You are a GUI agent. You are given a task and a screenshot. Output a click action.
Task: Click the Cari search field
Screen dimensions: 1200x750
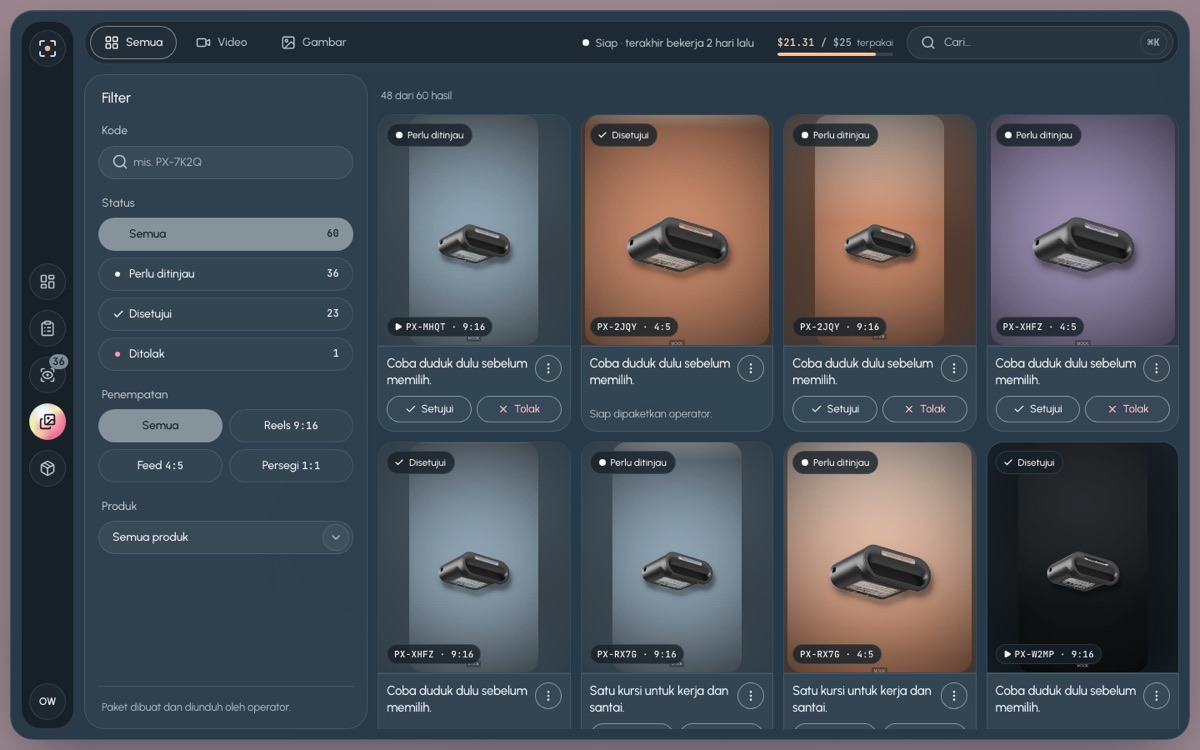[1040, 43]
